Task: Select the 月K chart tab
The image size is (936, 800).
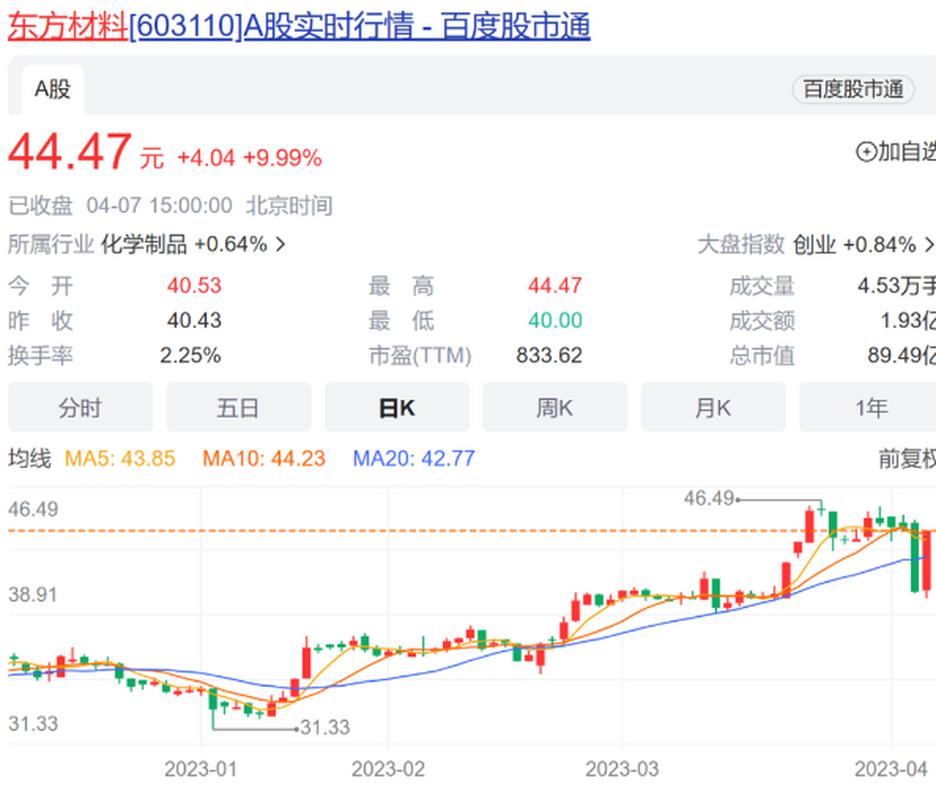Action: pyautogui.click(x=713, y=408)
